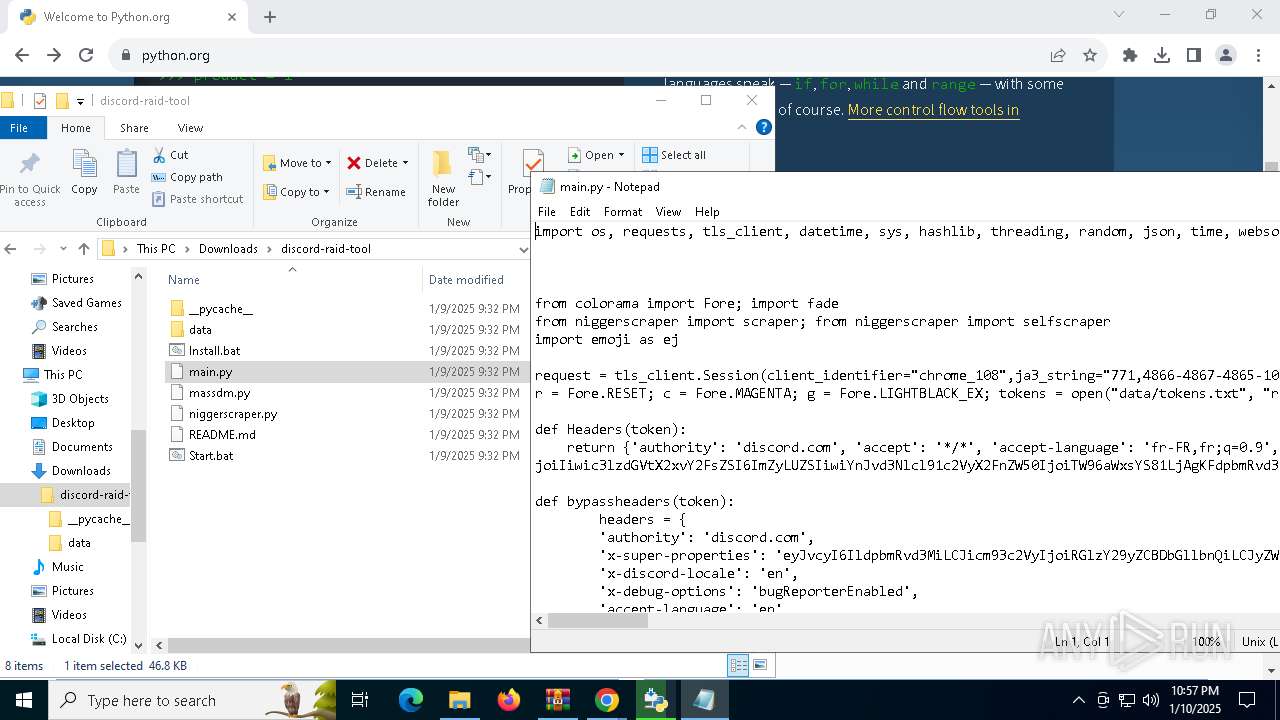This screenshot has width=1280, height=720.
Task: Switch to the Share ribbon tab
Action: (134, 128)
